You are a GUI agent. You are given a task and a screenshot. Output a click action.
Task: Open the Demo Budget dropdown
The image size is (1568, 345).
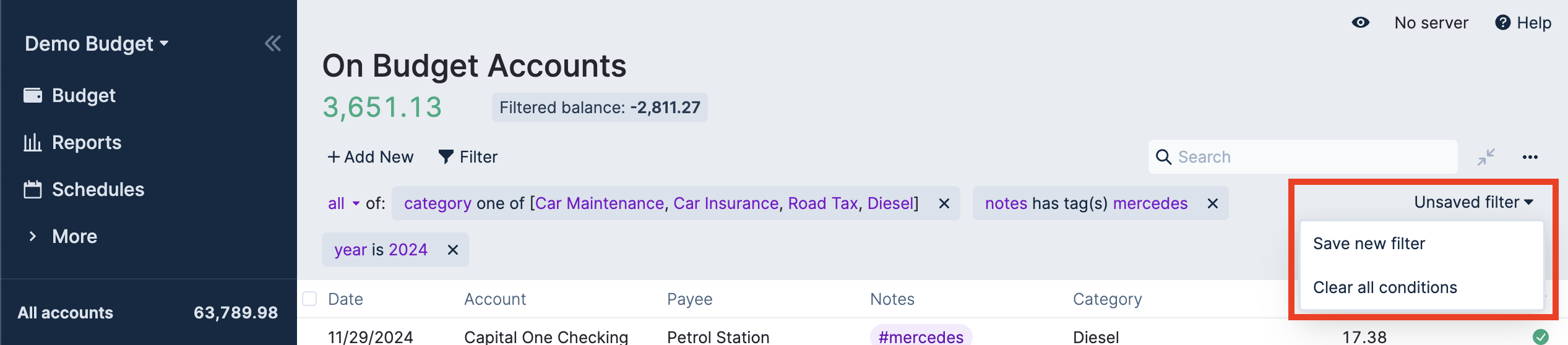[x=97, y=44]
